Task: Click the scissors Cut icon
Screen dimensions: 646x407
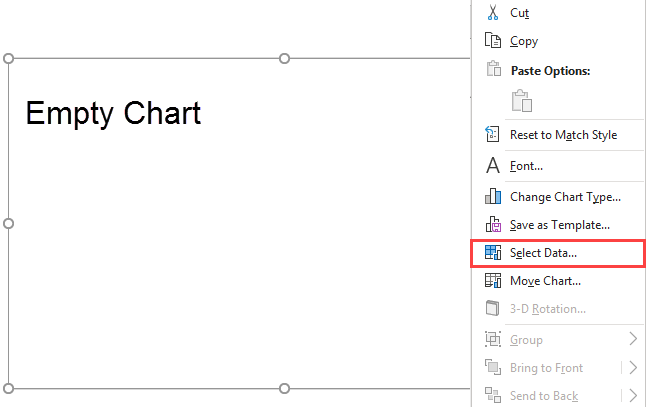Action: (492, 13)
